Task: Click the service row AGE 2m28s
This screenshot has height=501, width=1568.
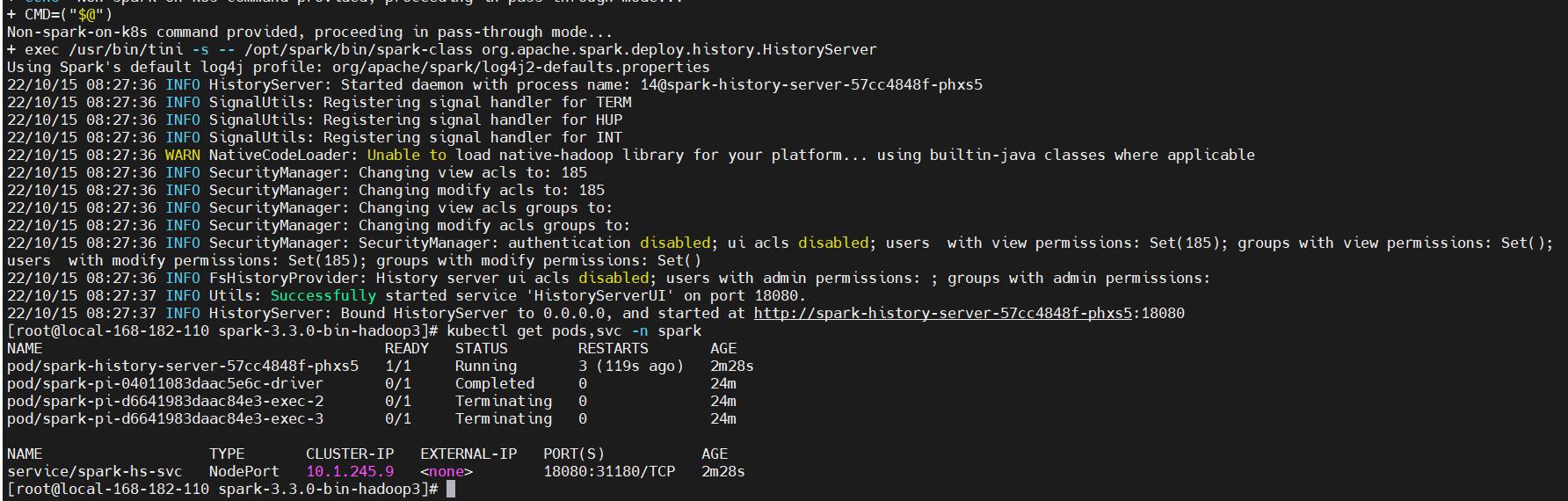Action: [x=723, y=471]
